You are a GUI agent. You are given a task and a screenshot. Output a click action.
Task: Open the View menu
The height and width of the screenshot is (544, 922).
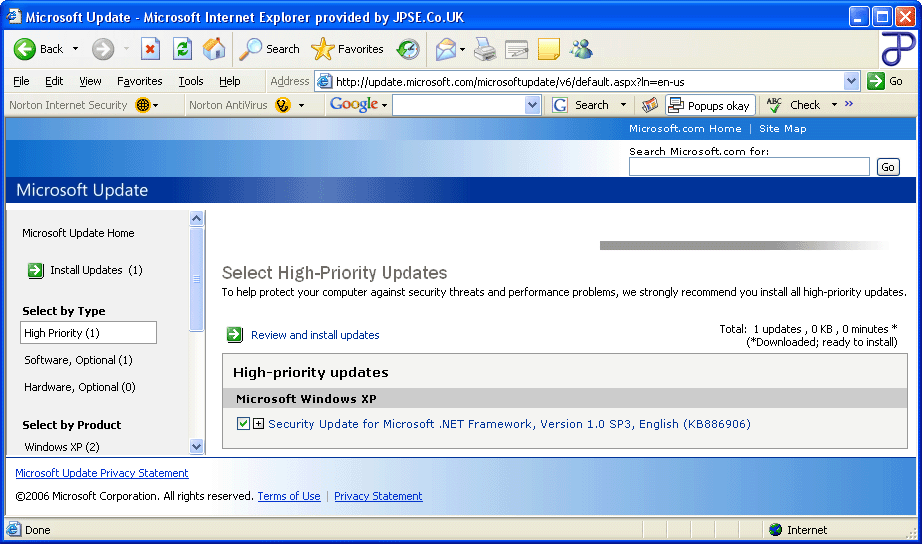(x=90, y=81)
